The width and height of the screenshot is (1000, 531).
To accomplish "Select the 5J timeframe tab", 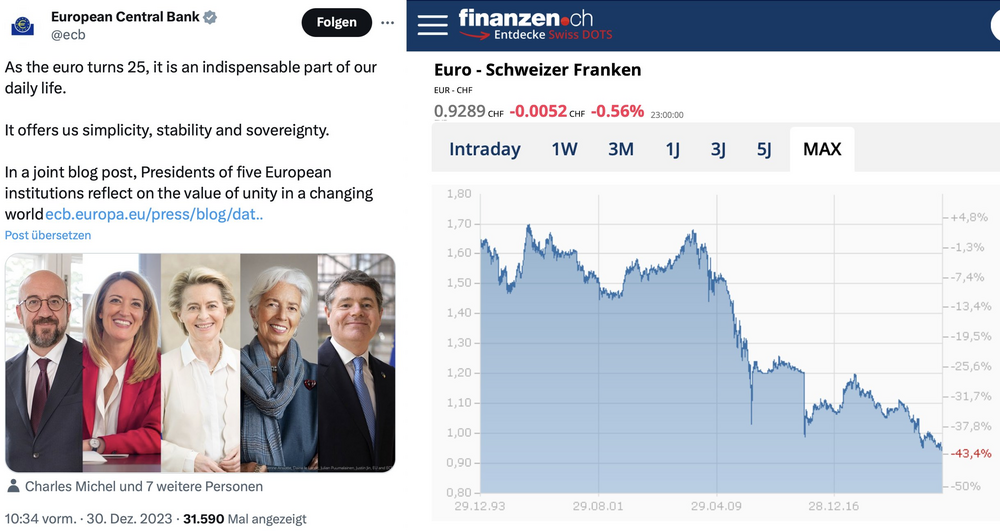I will point(764,149).
